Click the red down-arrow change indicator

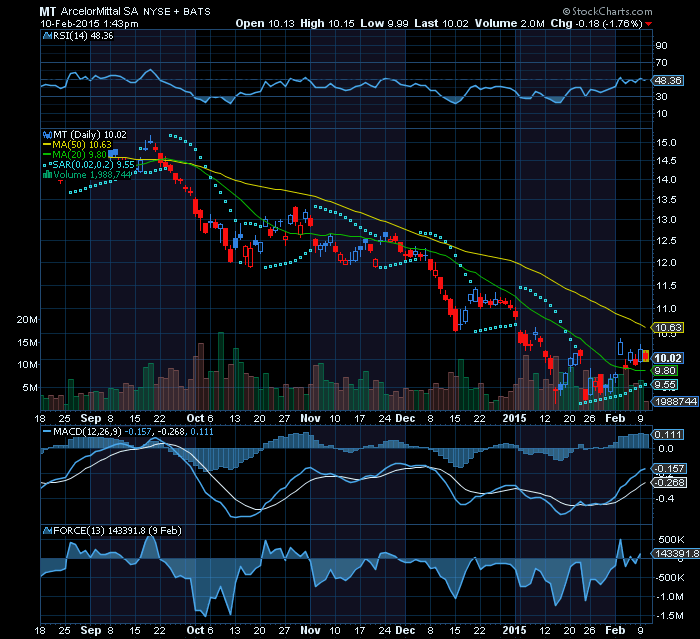[x=648, y=24]
